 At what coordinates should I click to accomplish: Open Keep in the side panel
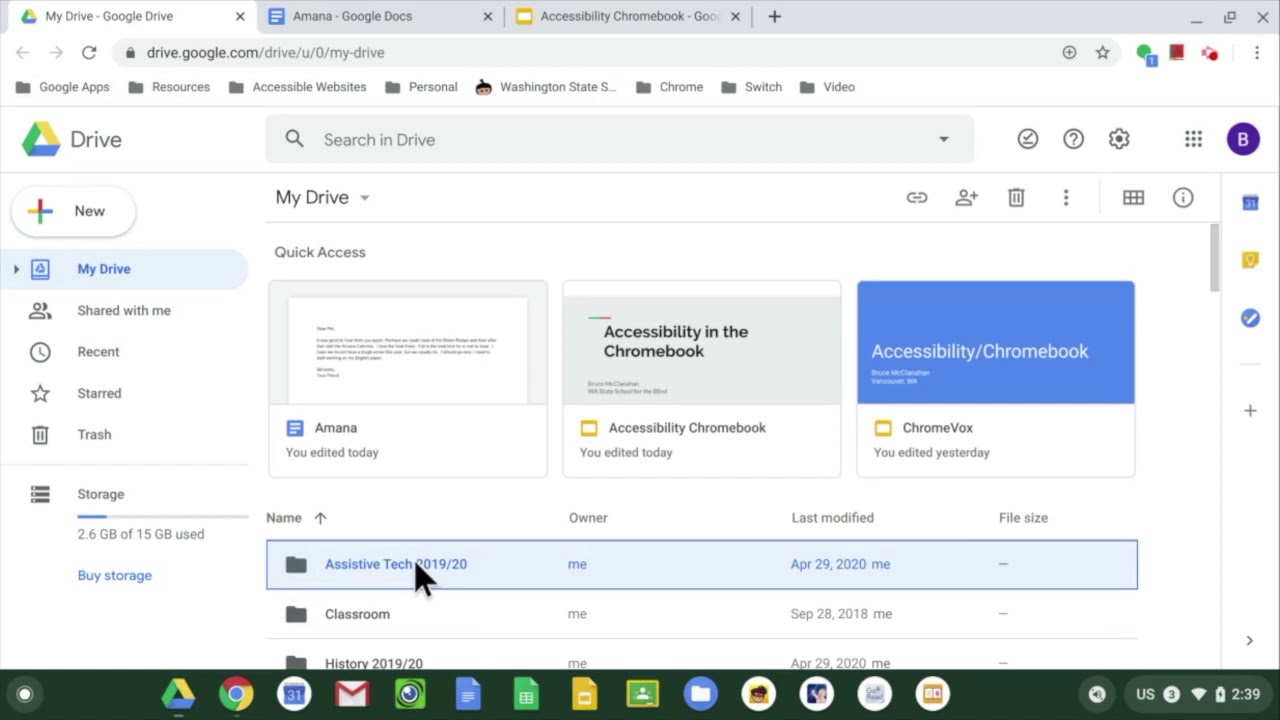pos(1250,260)
